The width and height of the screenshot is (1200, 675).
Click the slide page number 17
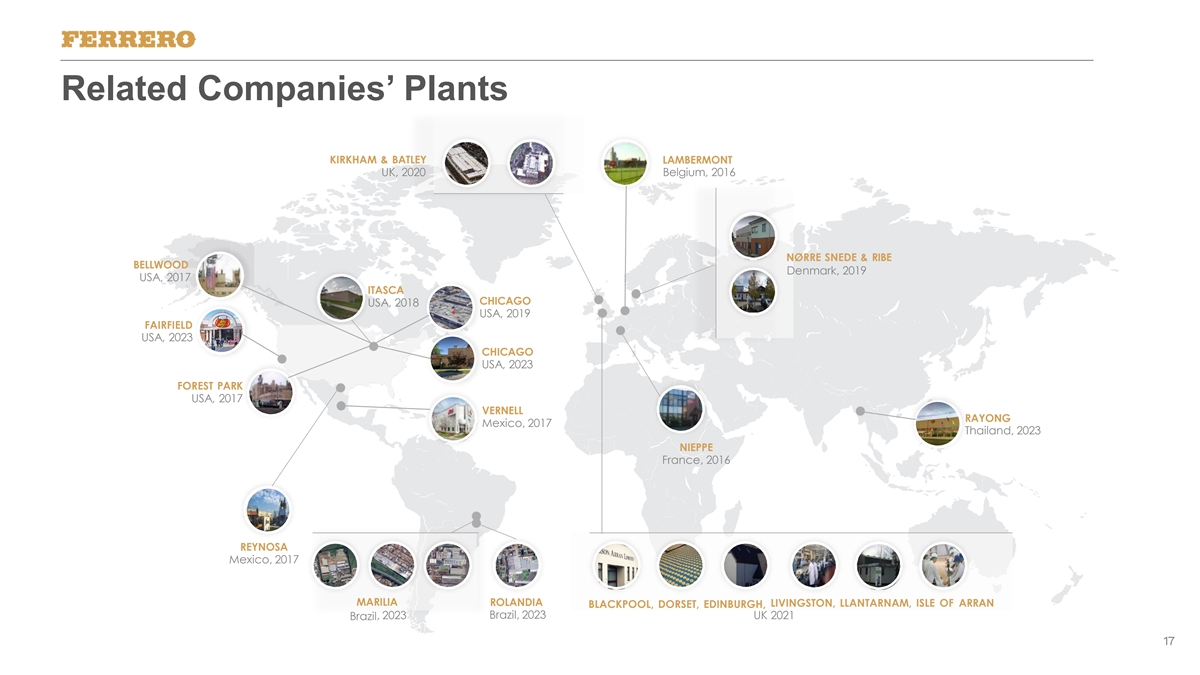[1169, 641]
